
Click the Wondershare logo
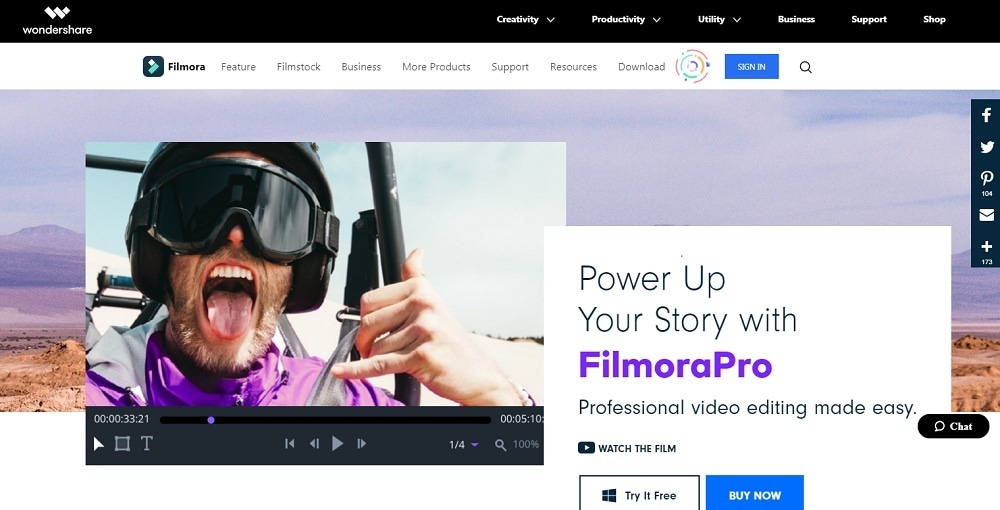[57, 20]
